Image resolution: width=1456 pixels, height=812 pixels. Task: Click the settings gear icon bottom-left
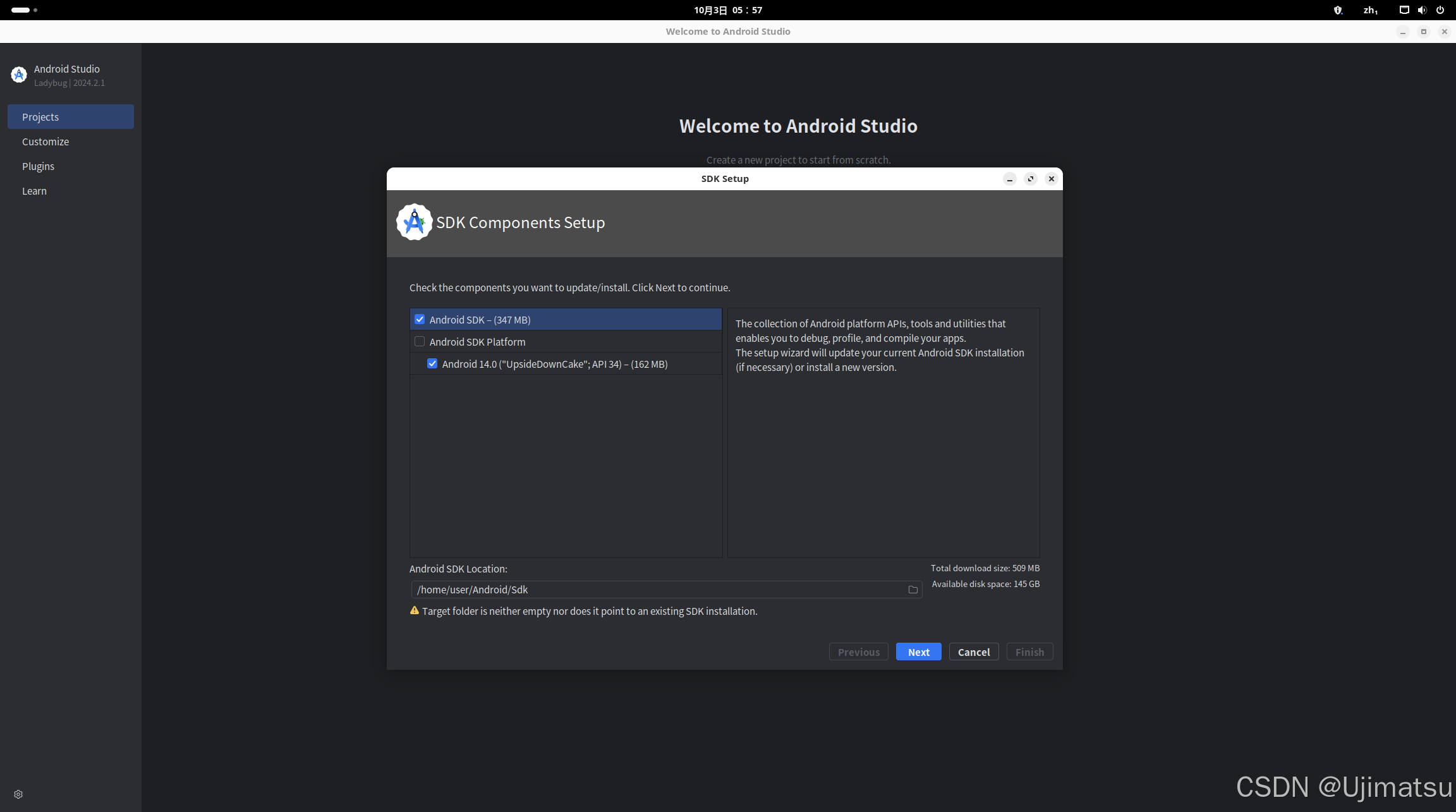[x=18, y=794]
